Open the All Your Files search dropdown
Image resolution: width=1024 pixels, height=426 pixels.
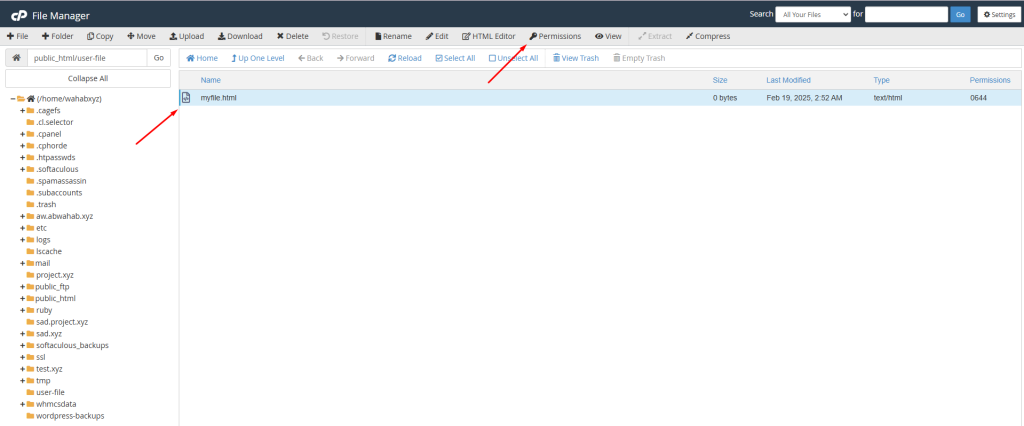click(814, 14)
